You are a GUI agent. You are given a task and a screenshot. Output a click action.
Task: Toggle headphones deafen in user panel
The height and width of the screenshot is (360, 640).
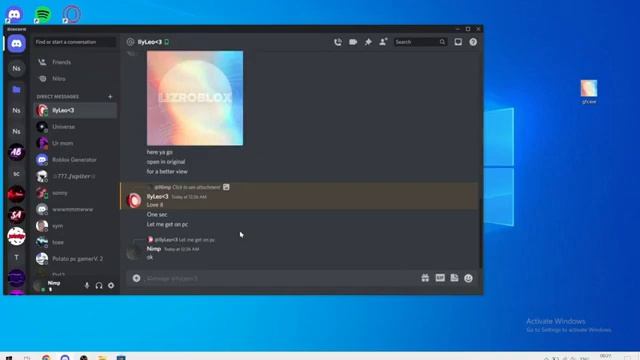tap(99, 286)
